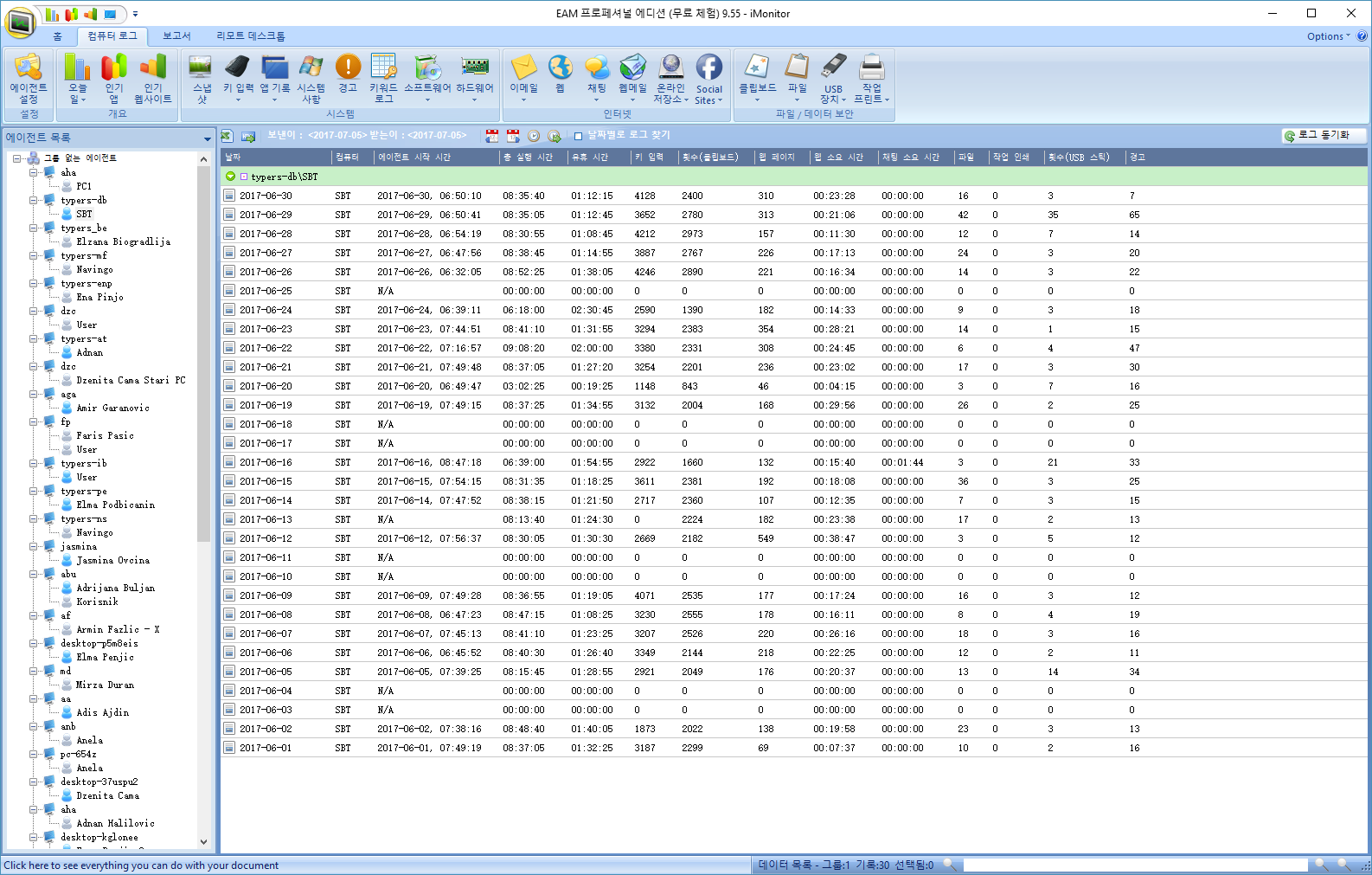Open Online Storage (온라인 저장소) dropdown
Screen dimensions: 1372x875
point(670,80)
